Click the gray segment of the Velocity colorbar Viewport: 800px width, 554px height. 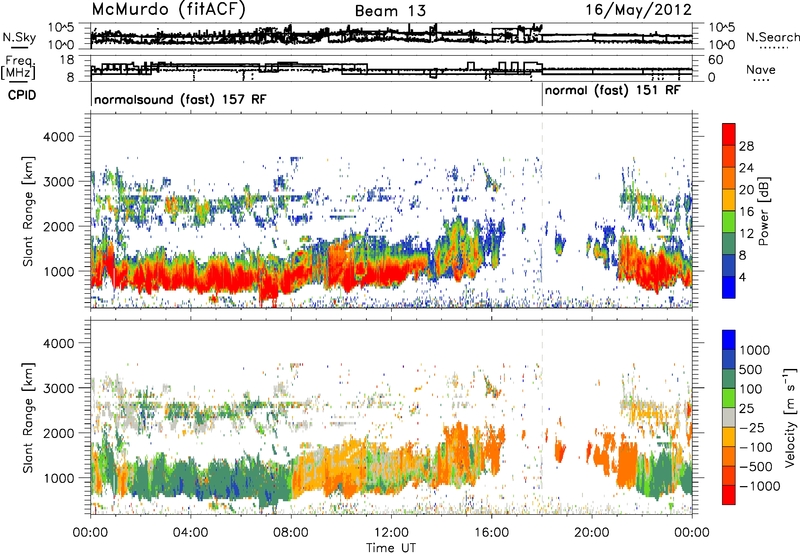729,417
